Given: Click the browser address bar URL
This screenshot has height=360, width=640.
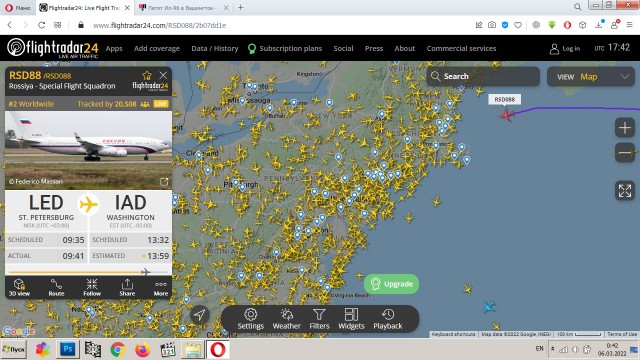Looking at the screenshot, I should click(x=160, y=25).
